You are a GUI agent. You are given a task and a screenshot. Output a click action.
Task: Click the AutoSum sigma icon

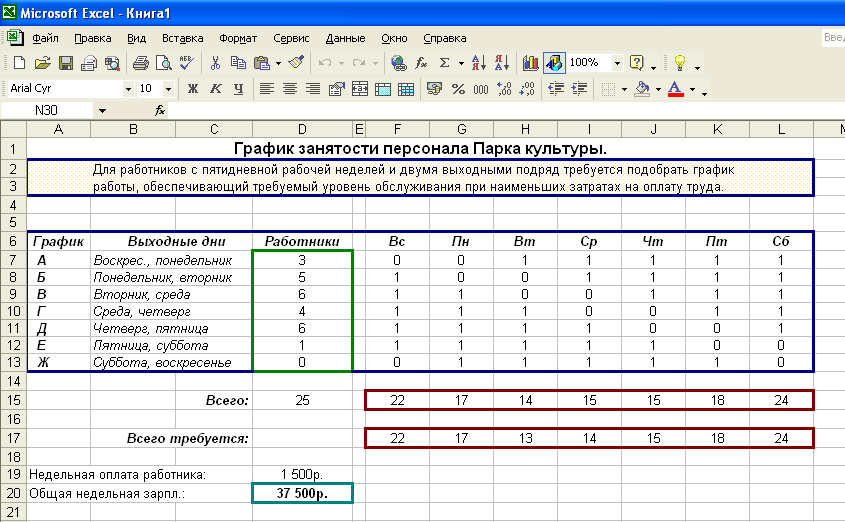pos(446,63)
